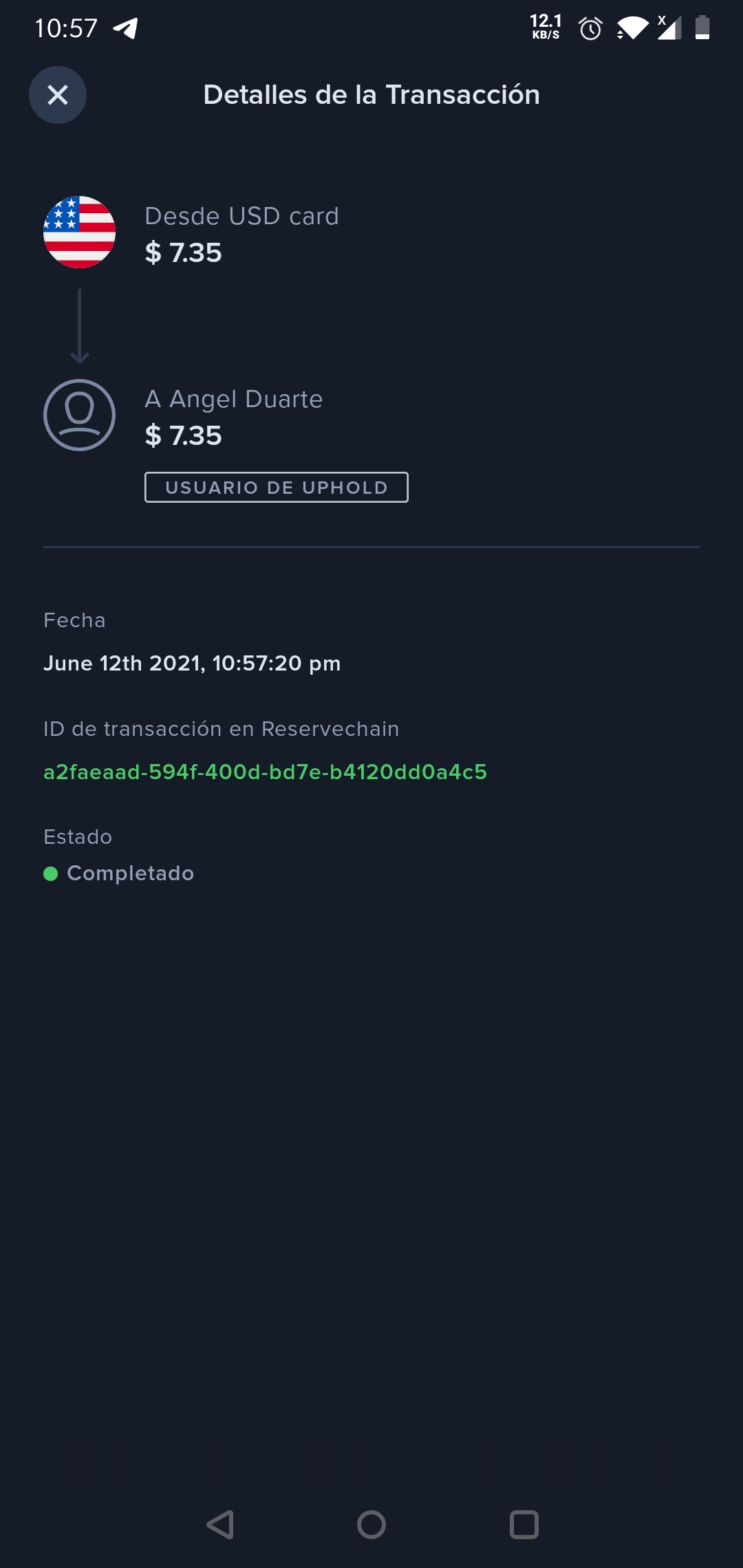Viewport: 743px width, 1568px height.
Task: Tap the Detalles de la Transacción title
Action: pyautogui.click(x=371, y=95)
